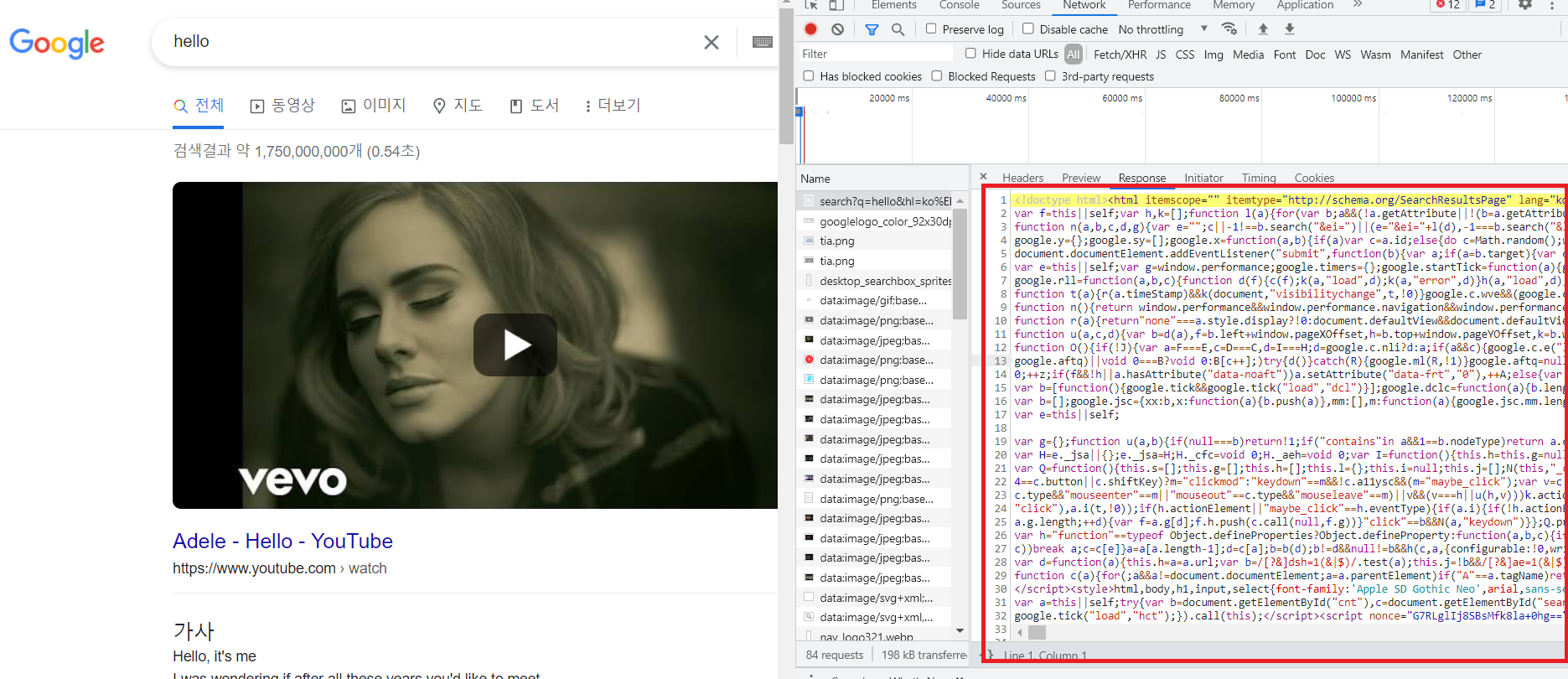This screenshot has width=1568, height=679.
Task: Open the 지도 search tab
Action: coord(458,106)
